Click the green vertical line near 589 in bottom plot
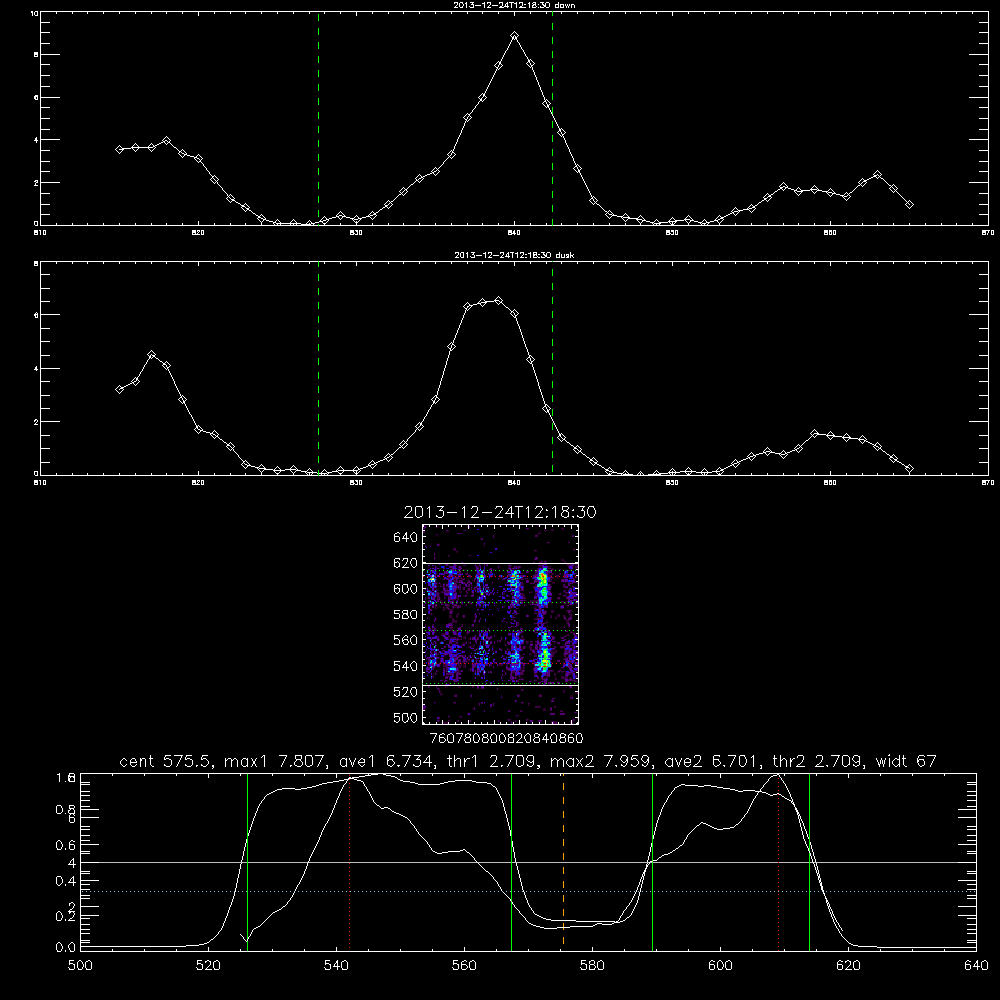Screen dimensions: 1000x1000 click(x=652, y=862)
